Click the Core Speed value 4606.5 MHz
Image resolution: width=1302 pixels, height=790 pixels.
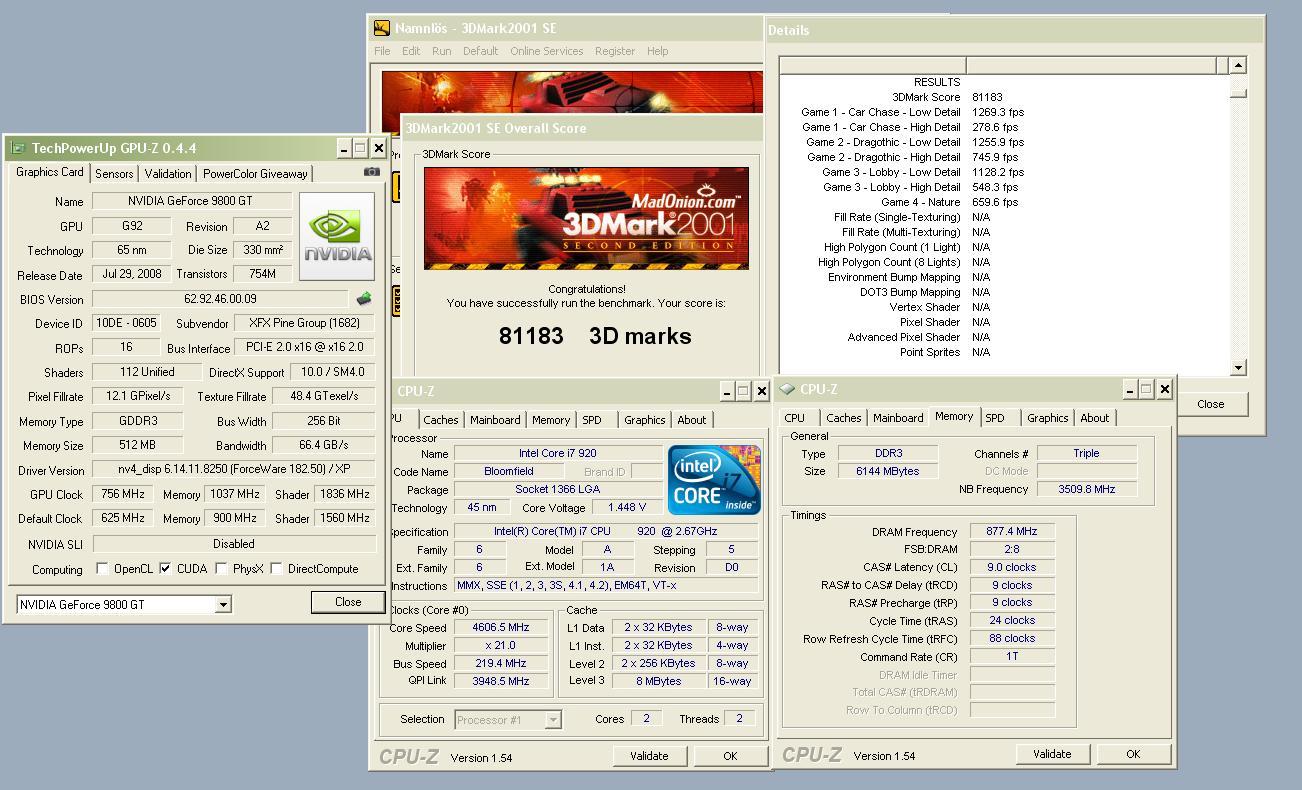tap(501, 628)
